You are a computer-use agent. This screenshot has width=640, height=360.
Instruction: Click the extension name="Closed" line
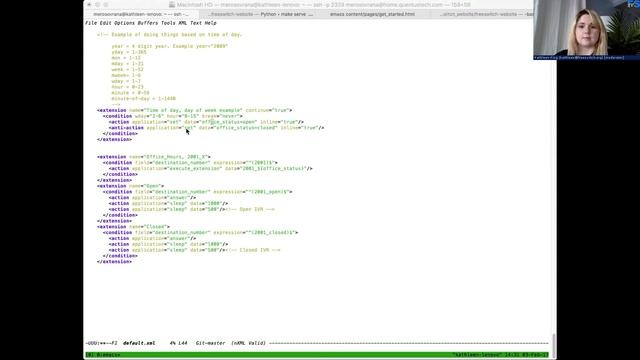(x=133, y=227)
